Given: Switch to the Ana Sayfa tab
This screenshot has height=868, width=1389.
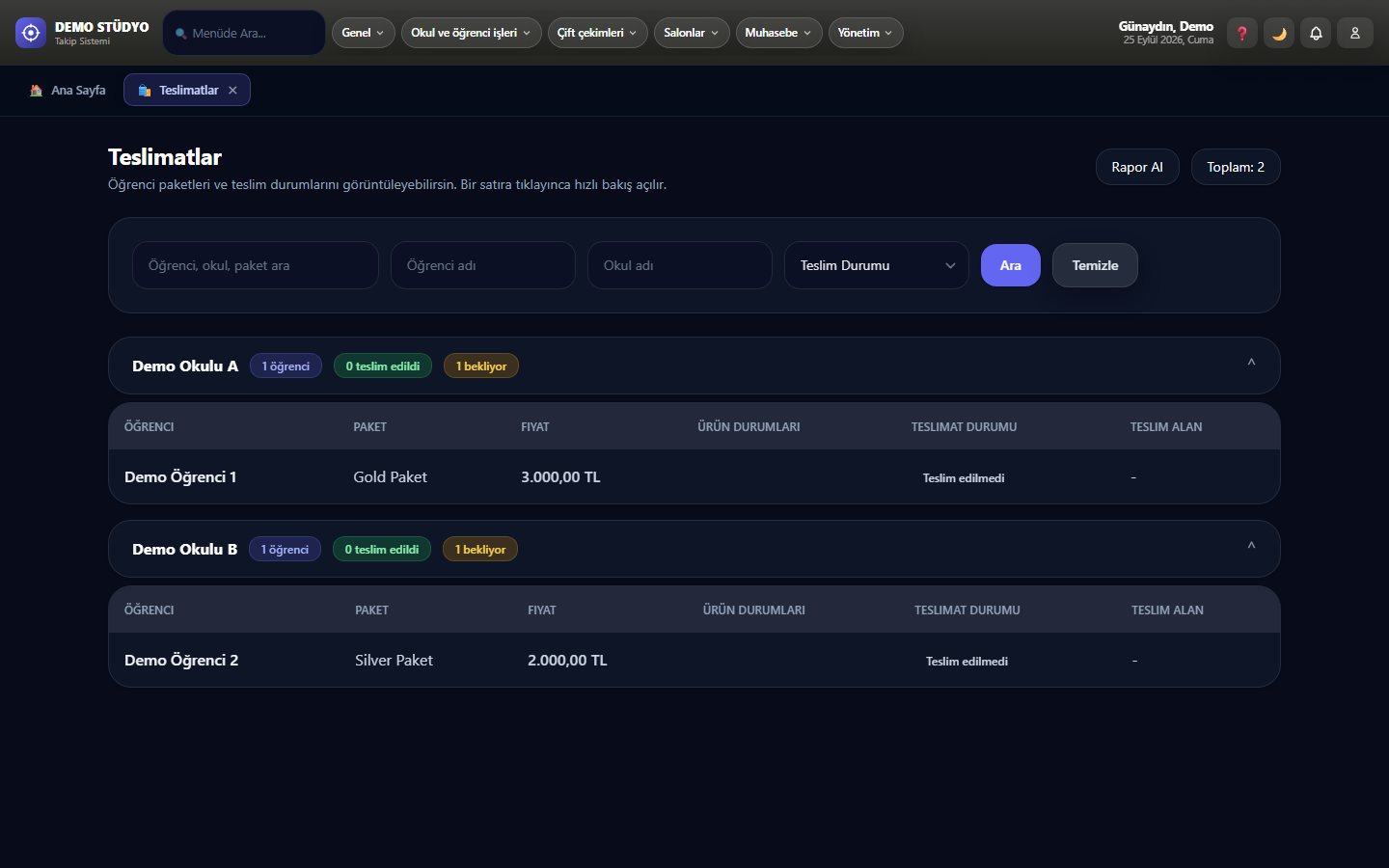Looking at the screenshot, I should (x=68, y=90).
